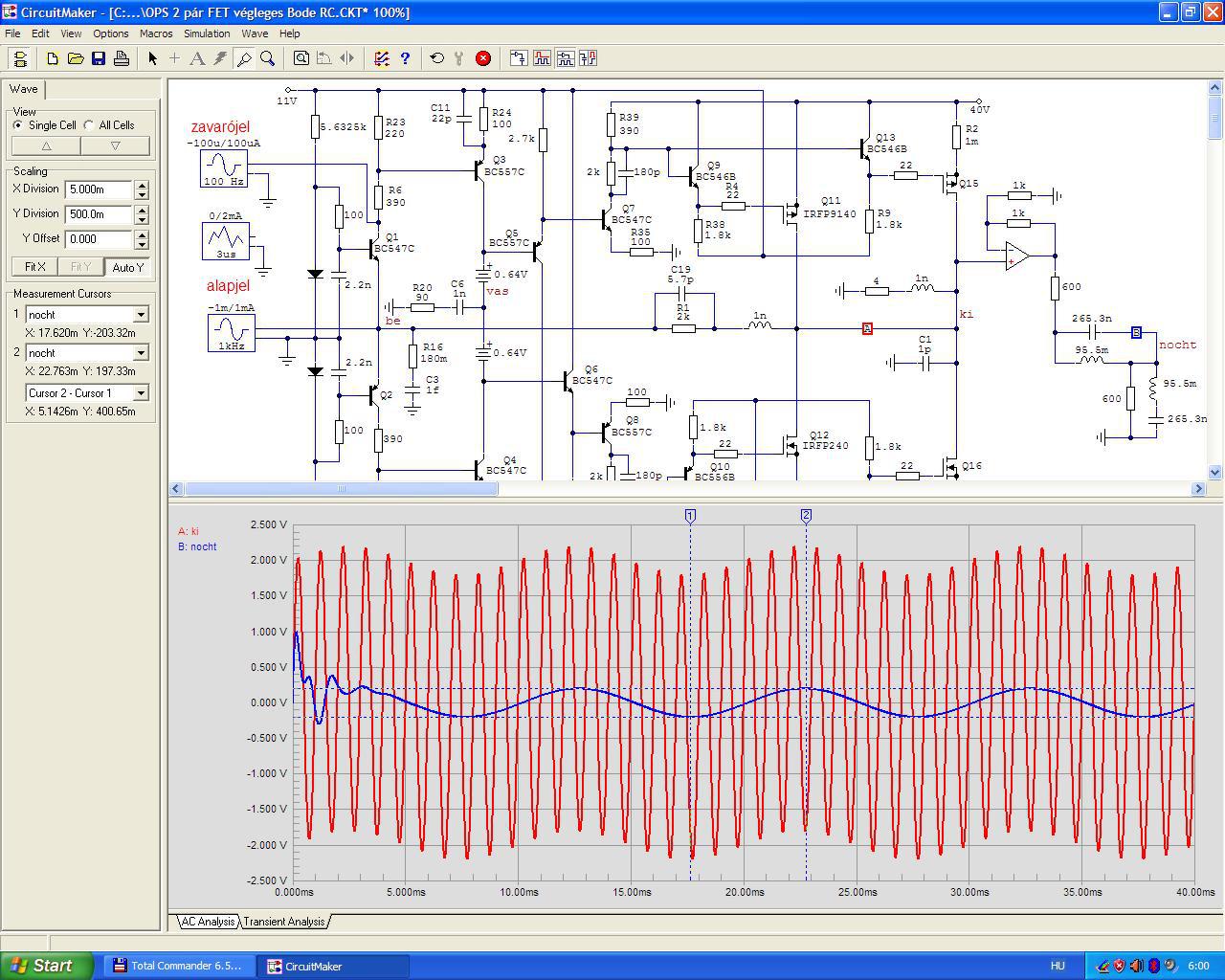This screenshot has height=980, width=1225.
Task: Stop the simulation with red icon
Action: click(x=483, y=58)
